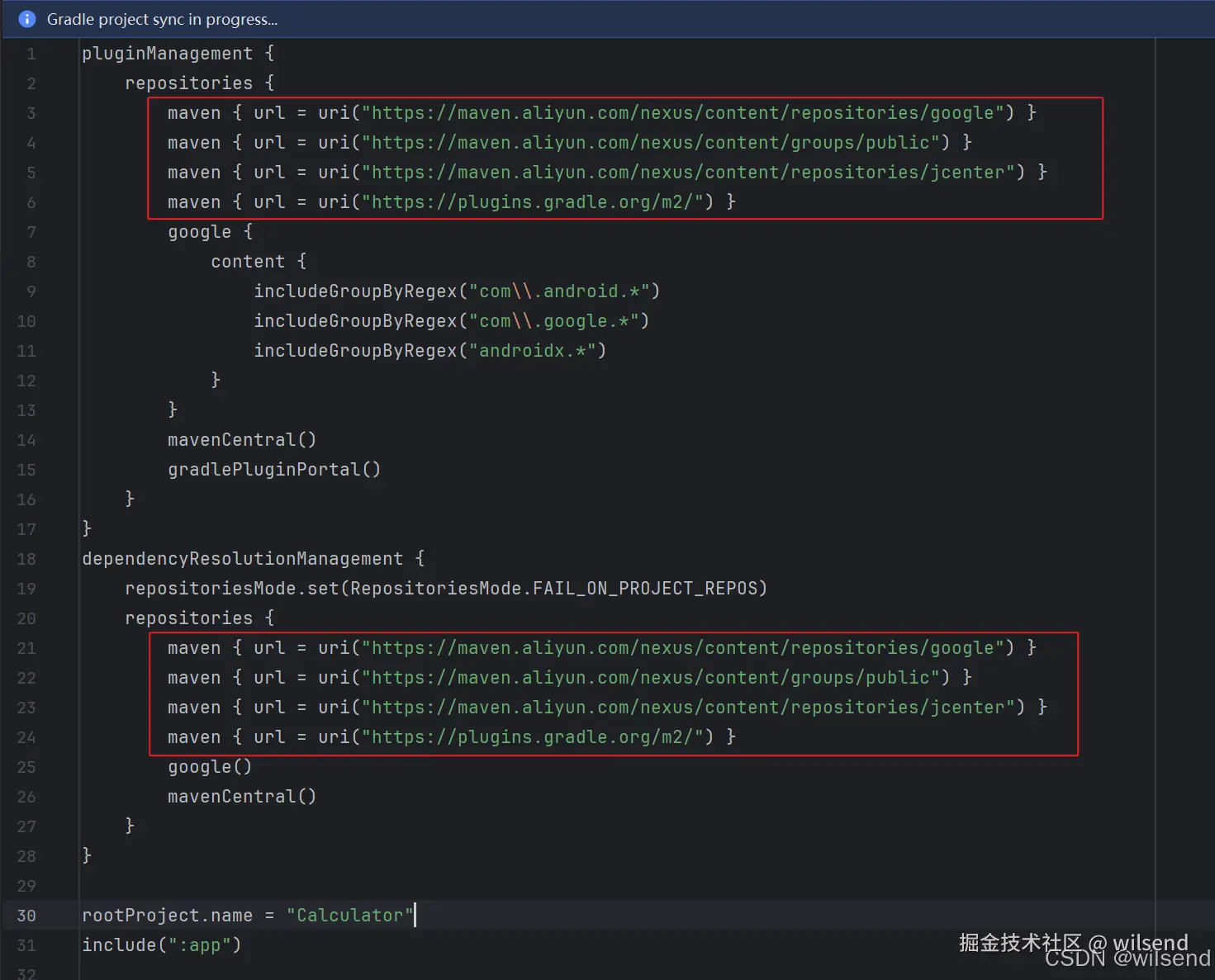Viewport: 1215px width, 980px height.
Task: Click line number 29 in the gutter
Action: (x=26, y=886)
